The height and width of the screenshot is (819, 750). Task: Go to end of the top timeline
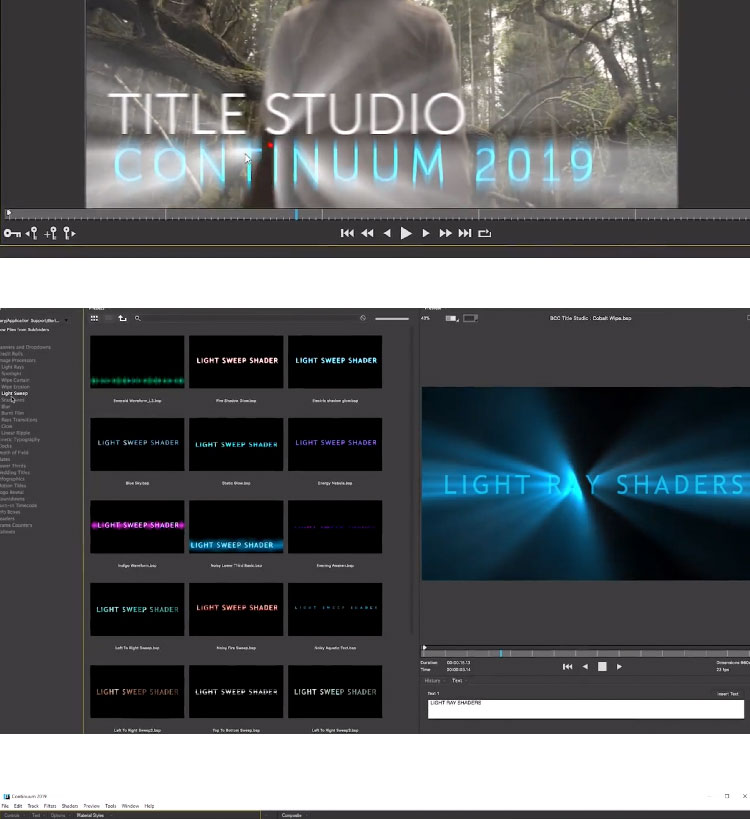click(x=465, y=233)
